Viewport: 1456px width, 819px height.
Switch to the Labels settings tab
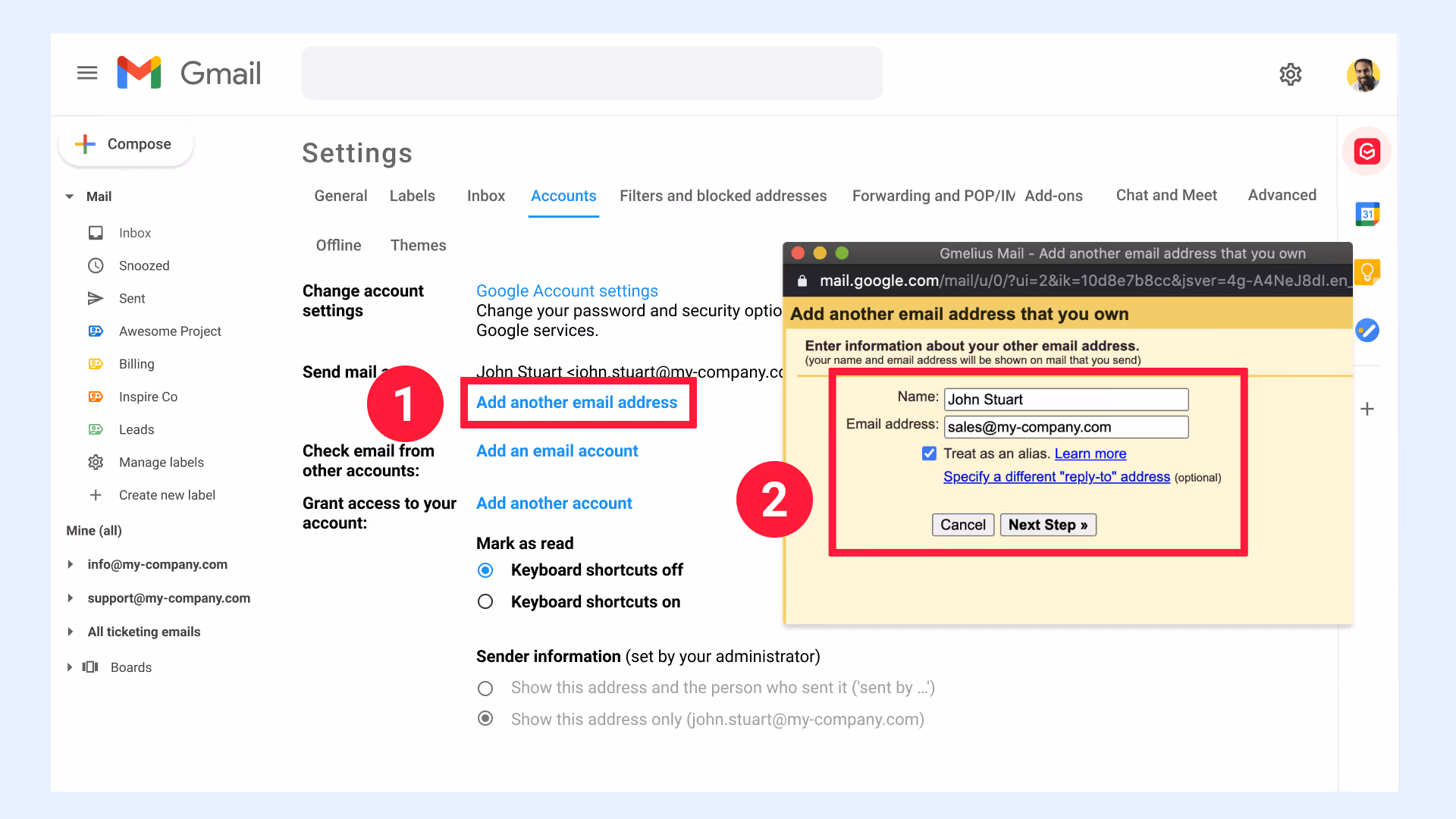pyautogui.click(x=412, y=196)
